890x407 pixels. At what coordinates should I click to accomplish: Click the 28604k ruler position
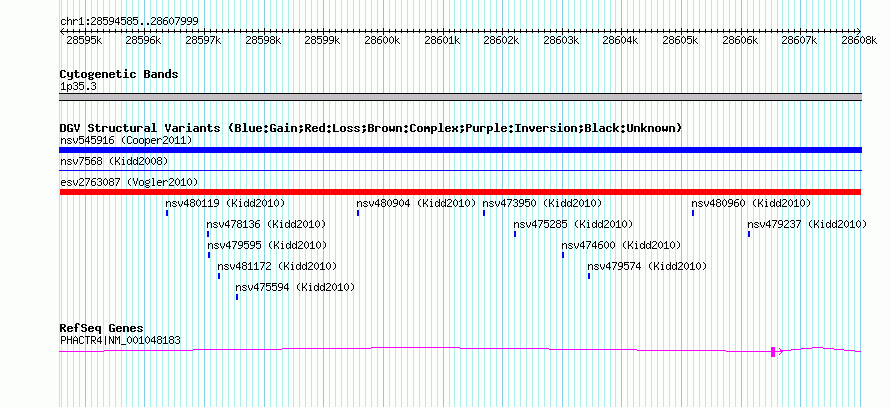coord(620,40)
